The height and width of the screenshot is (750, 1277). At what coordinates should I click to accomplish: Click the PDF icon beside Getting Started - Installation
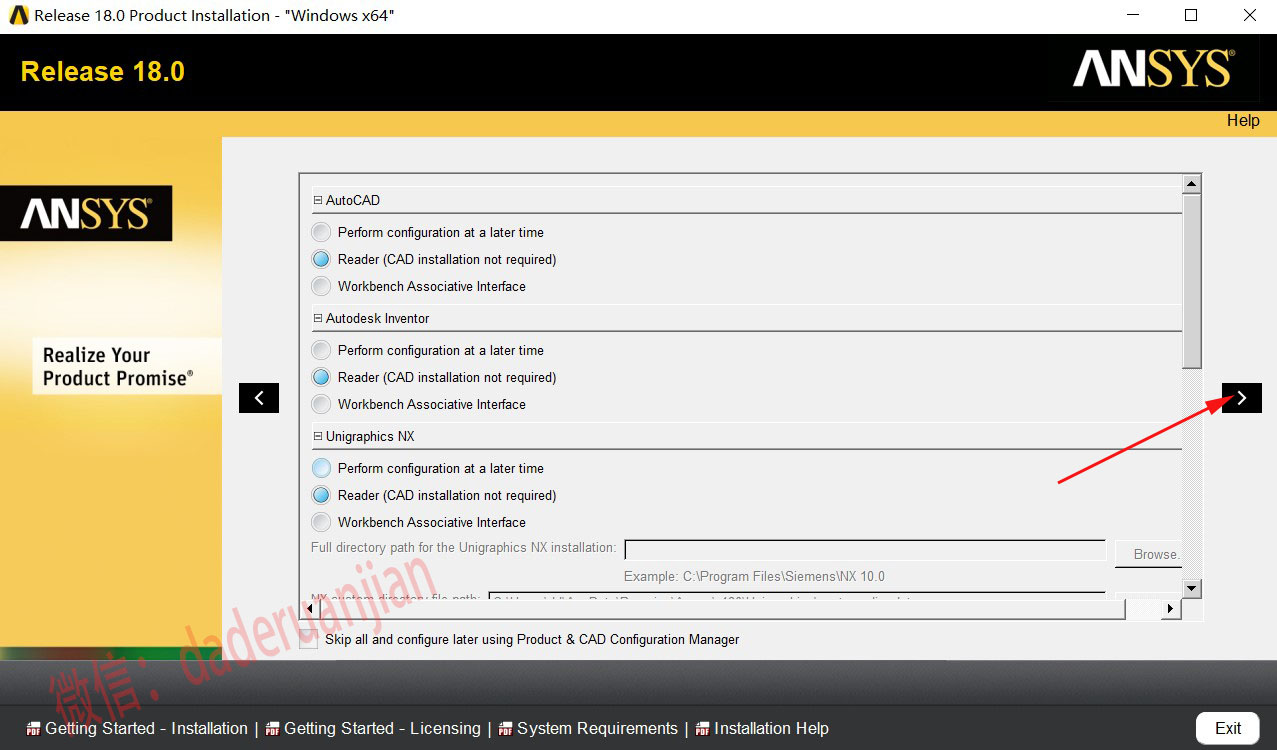(34, 729)
